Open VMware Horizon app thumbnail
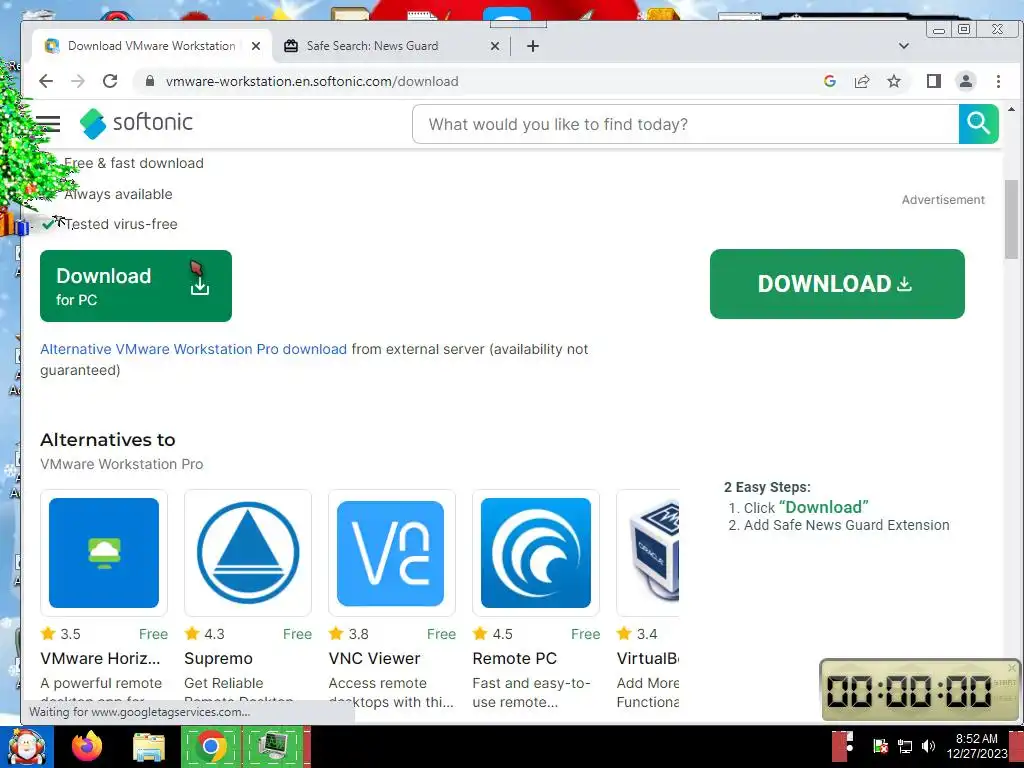Image resolution: width=1024 pixels, height=768 pixels. (x=104, y=553)
